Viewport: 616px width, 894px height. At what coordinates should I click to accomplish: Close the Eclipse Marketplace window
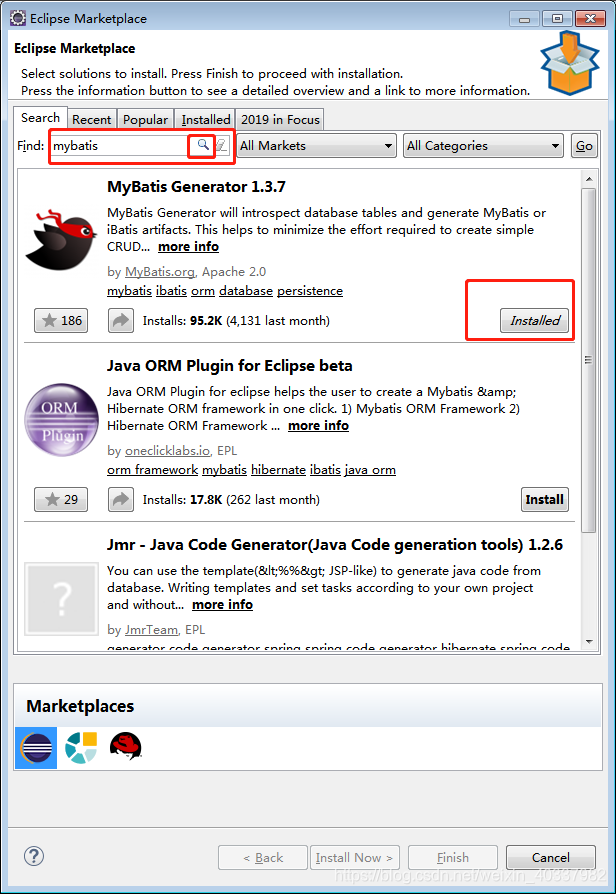tap(590, 19)
